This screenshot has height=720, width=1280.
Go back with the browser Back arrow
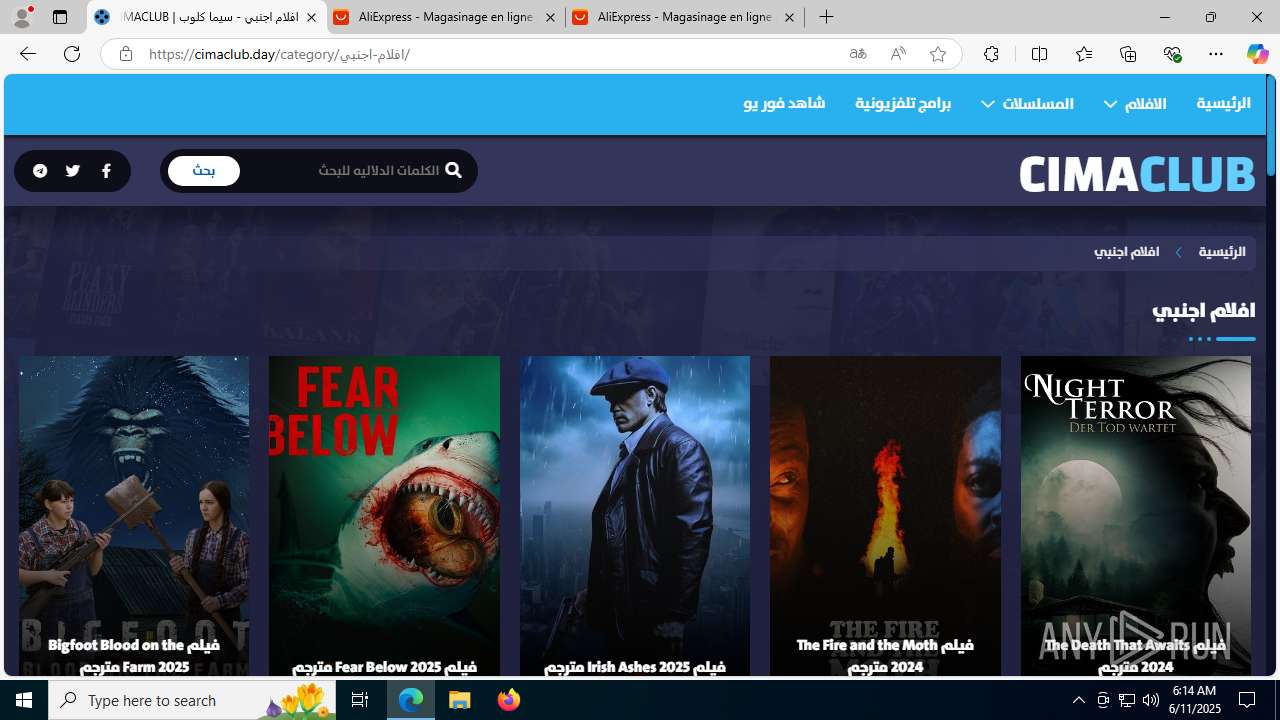(x=27, y=54)
